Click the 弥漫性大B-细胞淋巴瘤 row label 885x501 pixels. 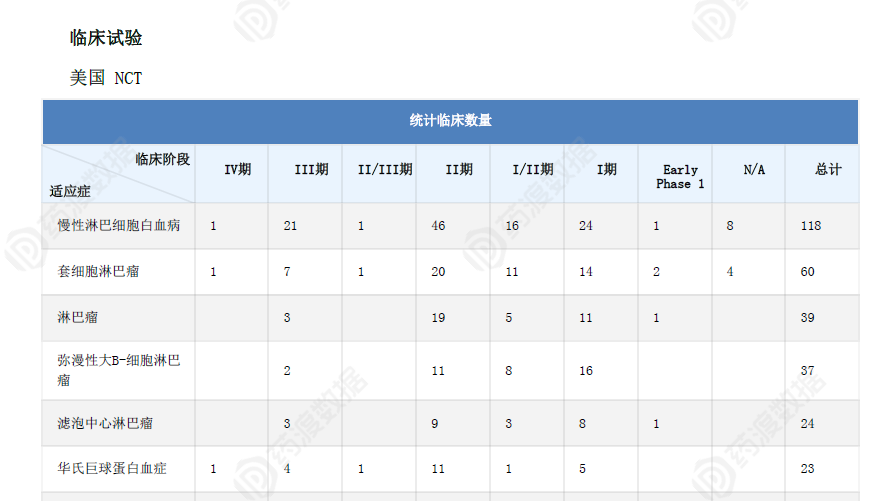[x=119, y=370]
